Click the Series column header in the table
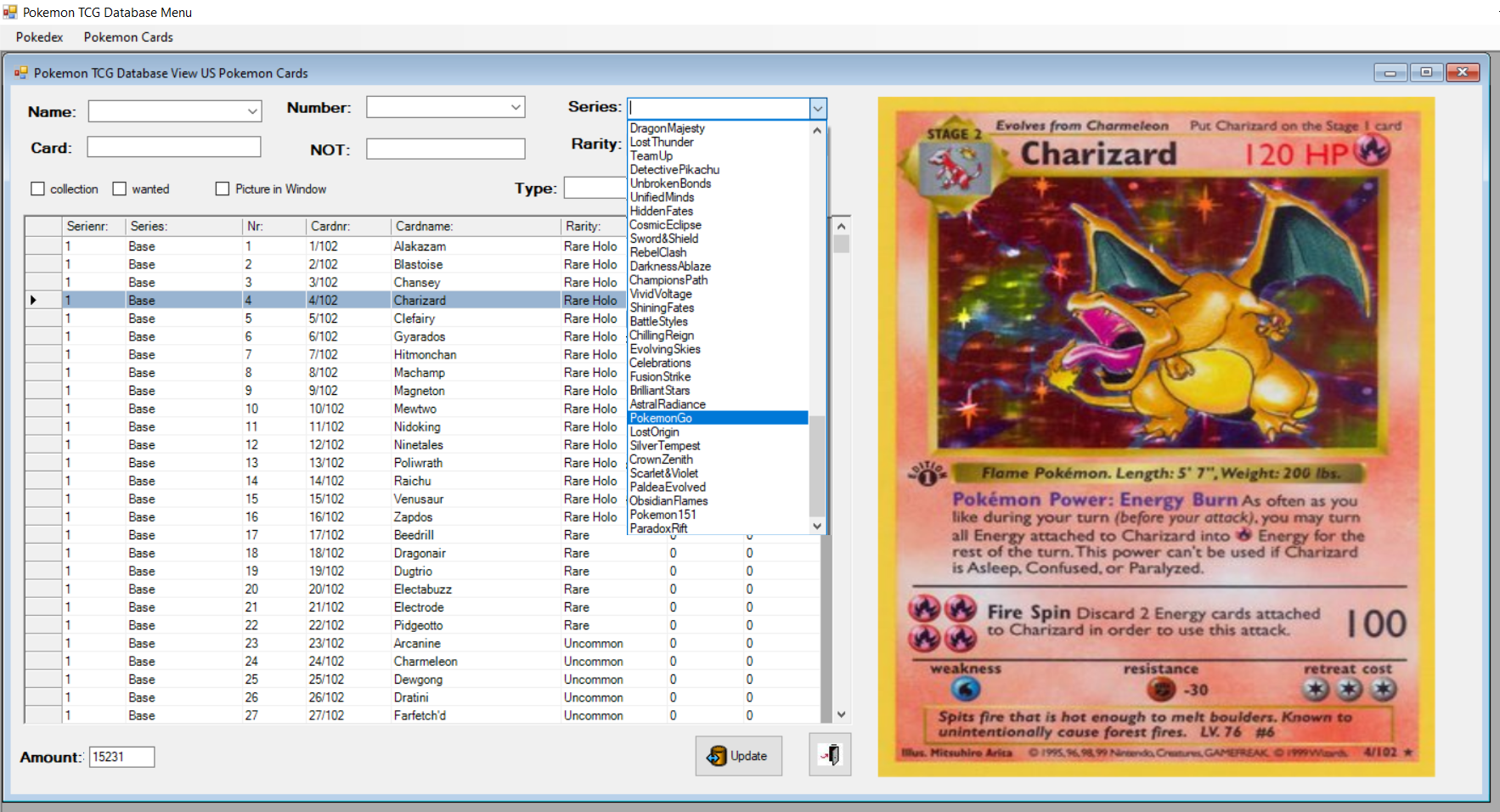Image resolution: width=1500 pixels, height=812 pixels. [x=184, y=226]
